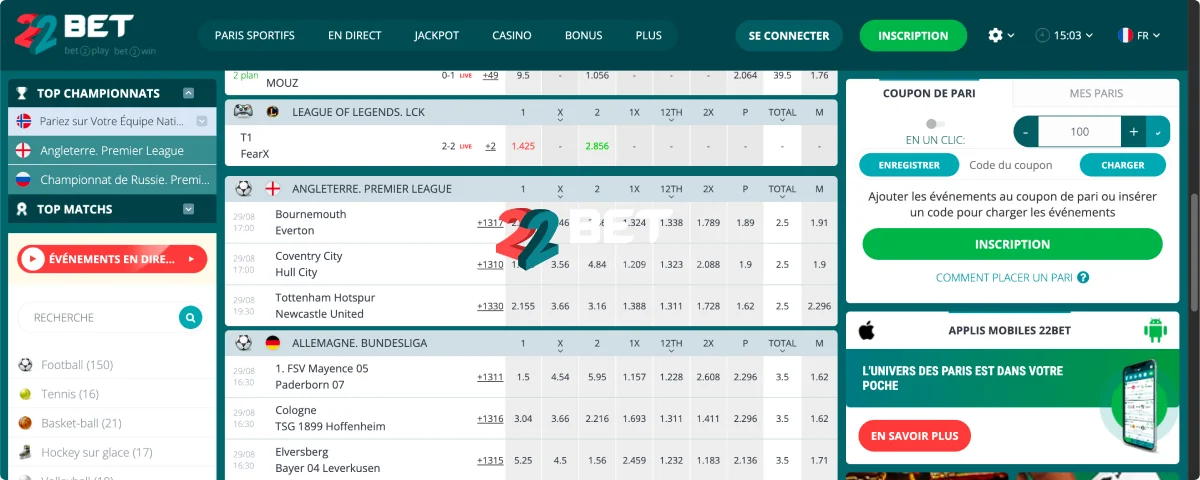Click the Charger button
The image size is (1200, 480).
click(x=1123, y=165)
